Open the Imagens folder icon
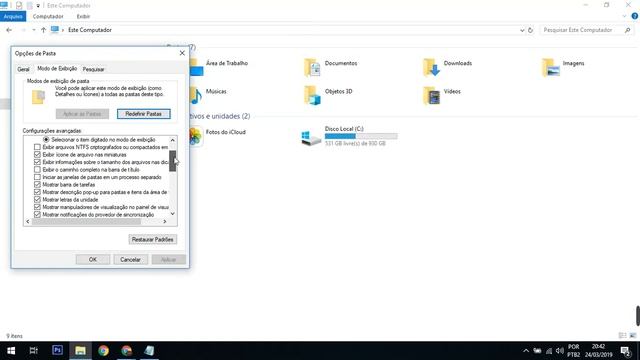 pos(551,68)
